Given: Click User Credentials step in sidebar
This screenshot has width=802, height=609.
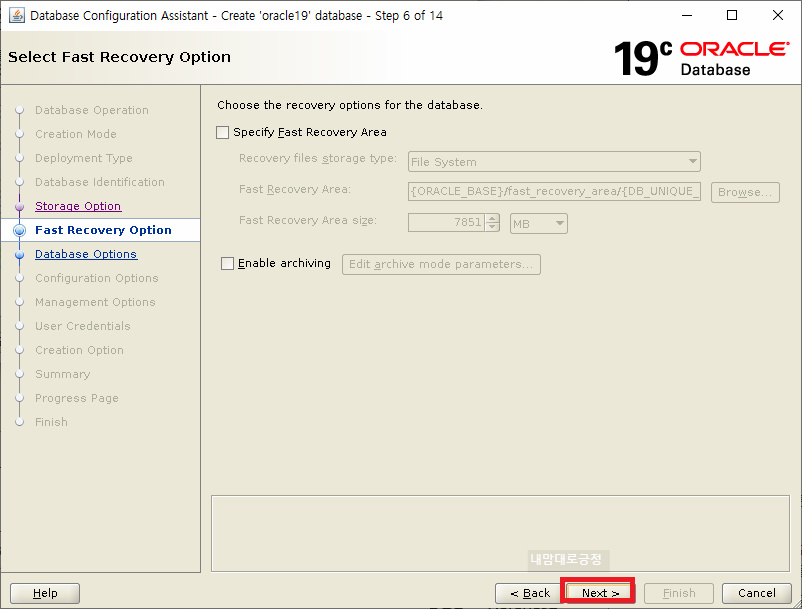Looking at the screenshot, I should (x=82, y=326).
